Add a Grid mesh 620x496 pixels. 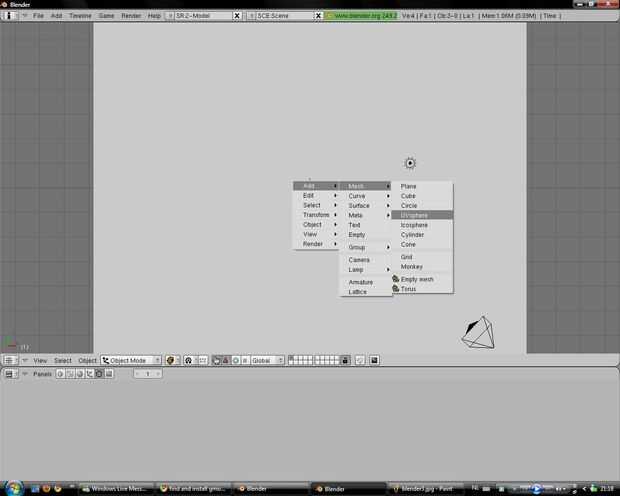422,257
